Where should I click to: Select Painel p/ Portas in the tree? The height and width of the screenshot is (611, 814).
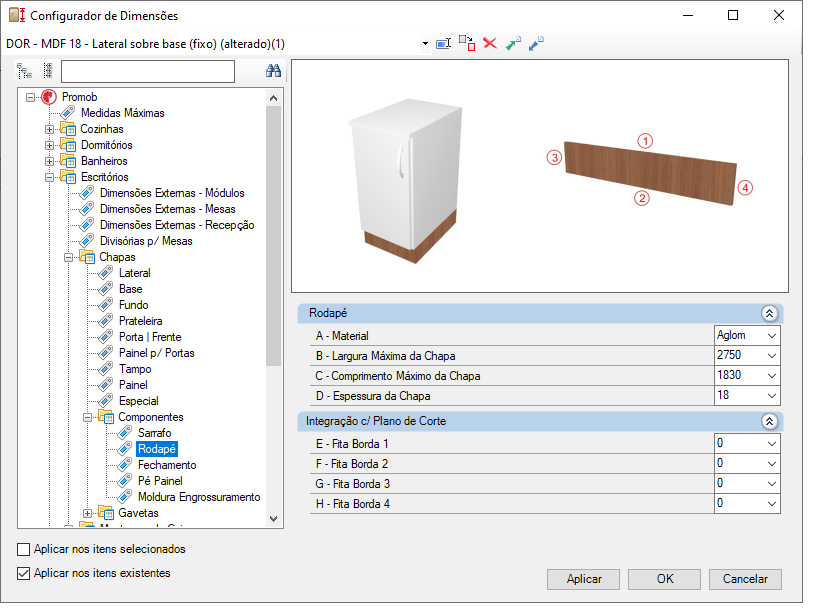157,353
